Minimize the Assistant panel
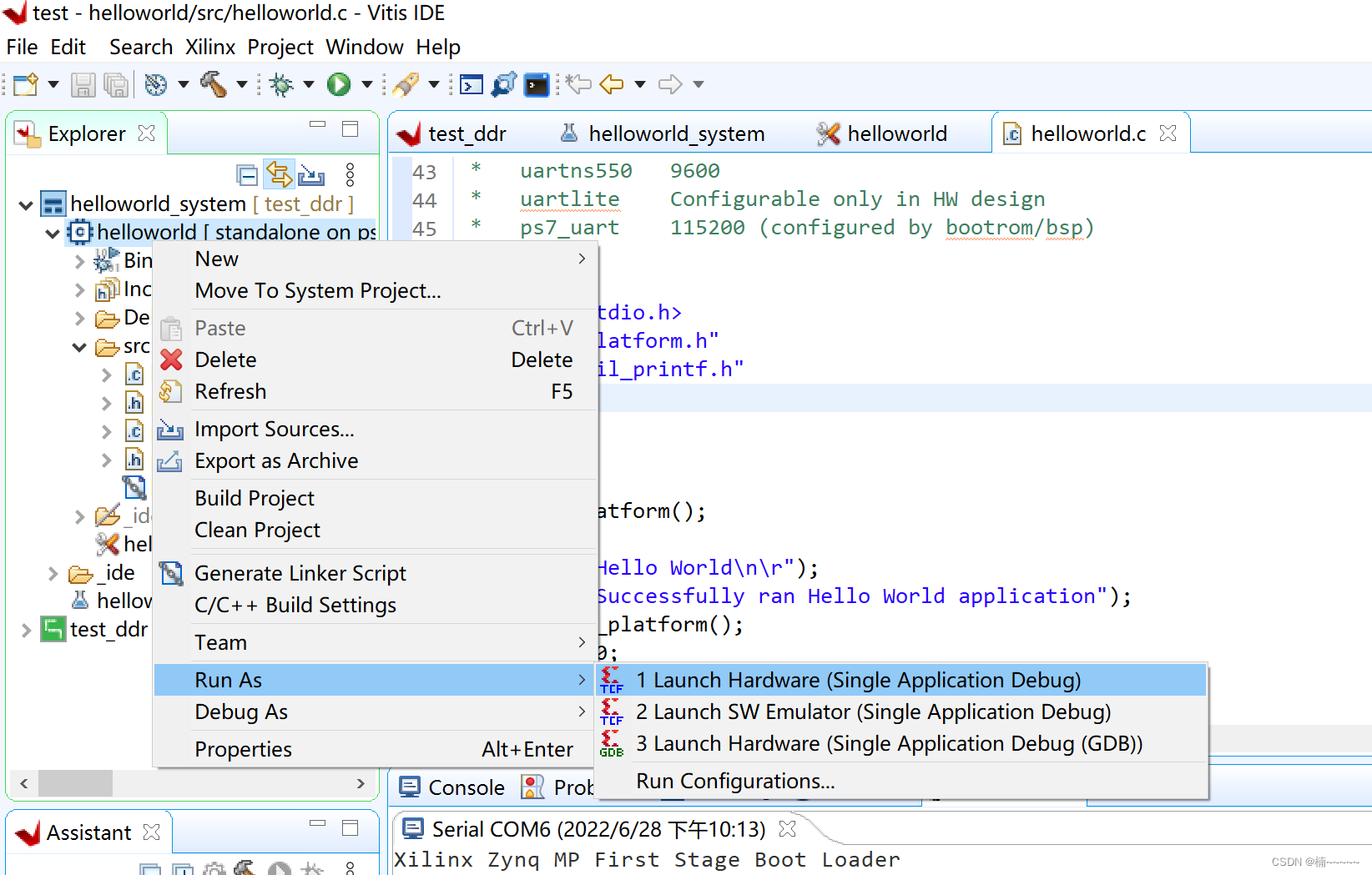Image resolution: width=1372 pixels, height=875 pixels. coord(317,824)
